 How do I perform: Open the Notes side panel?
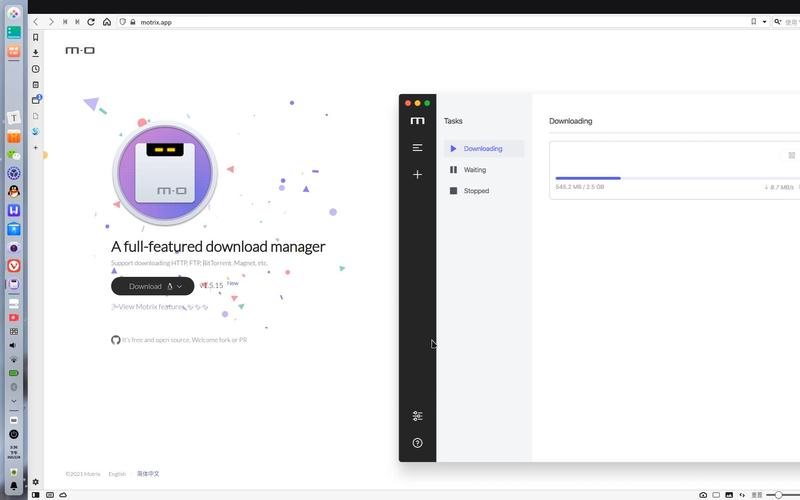coord(36,85)
